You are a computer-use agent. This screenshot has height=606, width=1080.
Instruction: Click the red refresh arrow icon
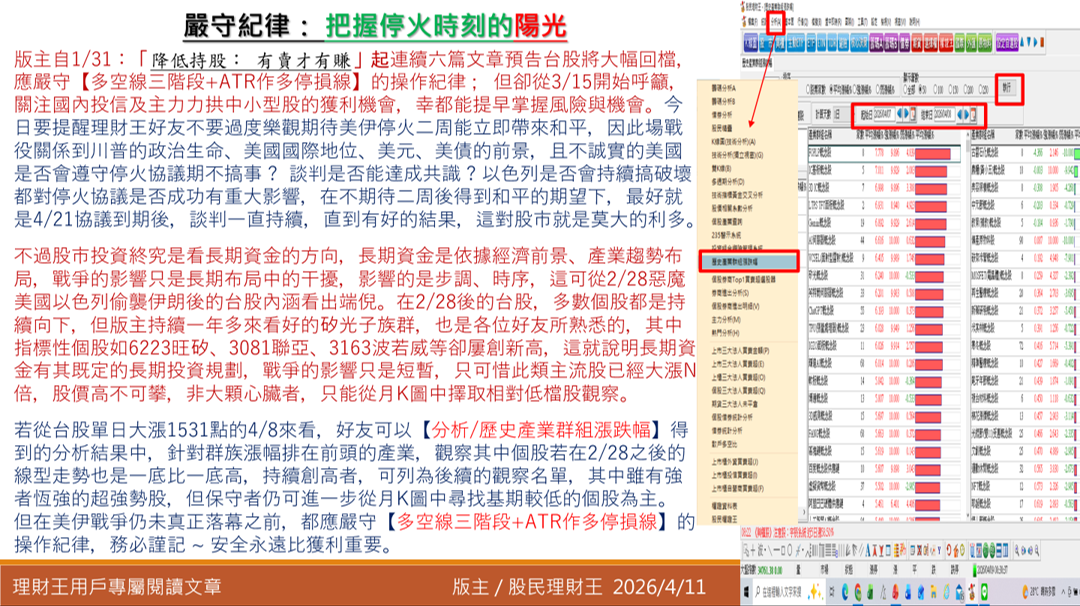tap(948, 551)
